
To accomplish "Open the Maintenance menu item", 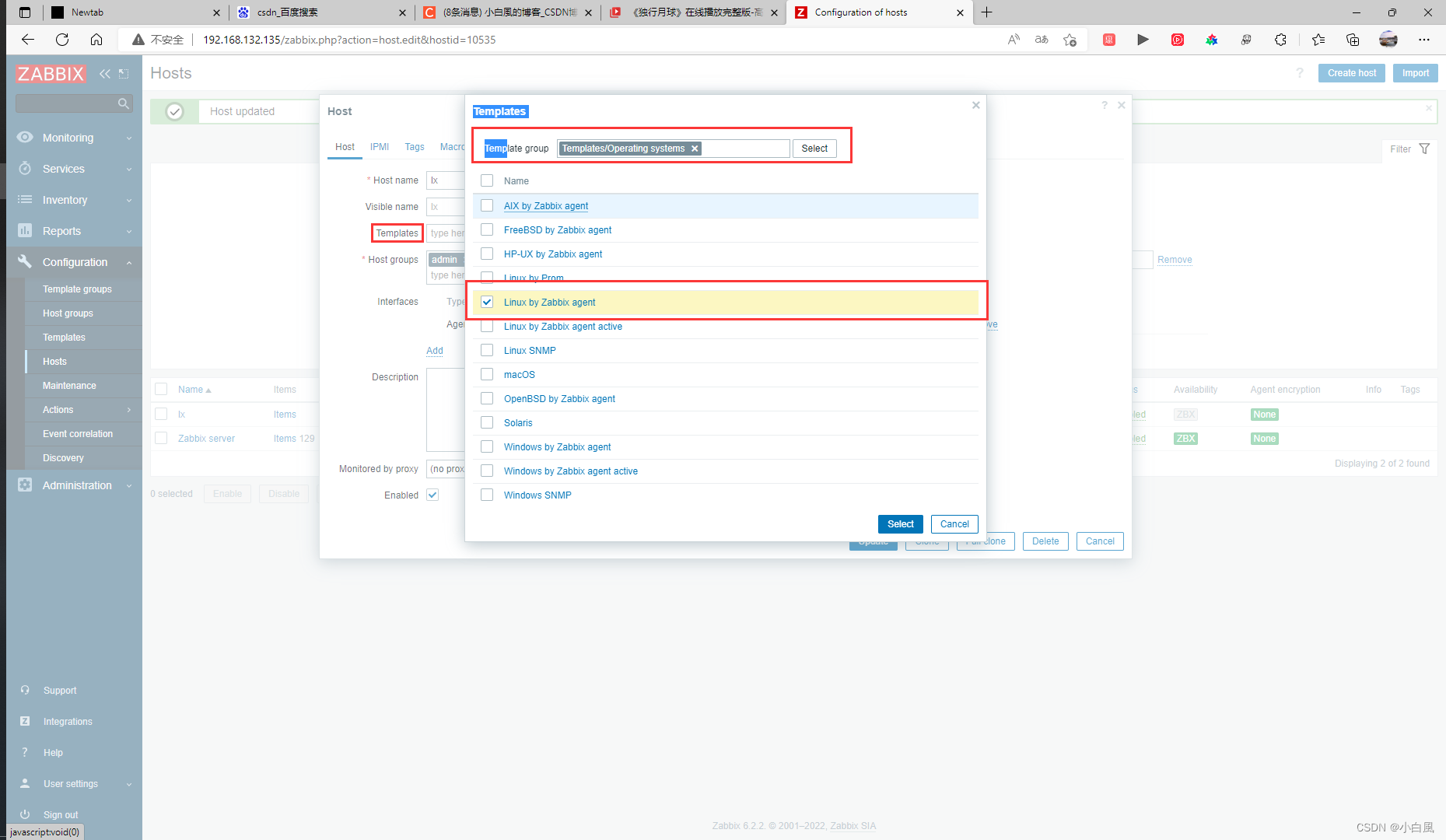I will coord(69,386).
